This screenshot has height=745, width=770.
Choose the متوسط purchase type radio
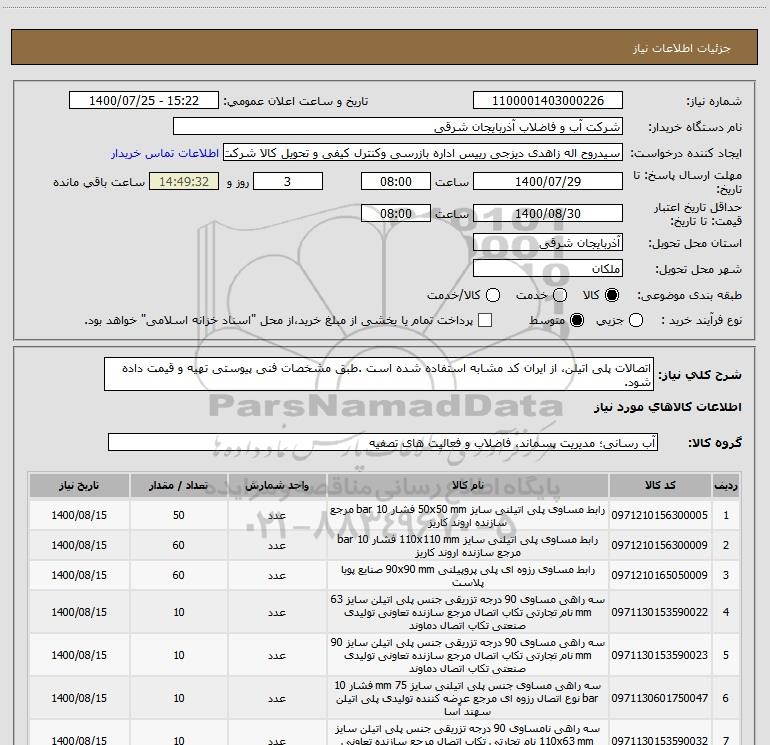point(577,321)
